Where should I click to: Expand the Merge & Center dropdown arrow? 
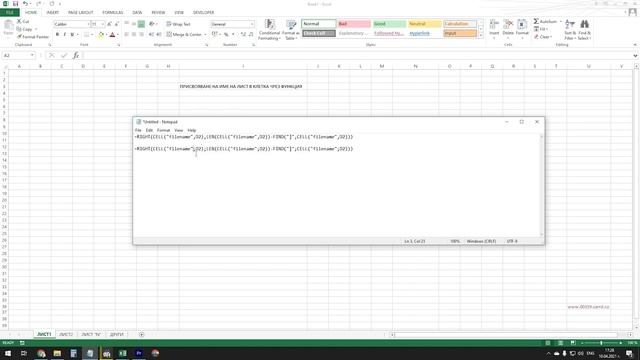click(205, 35)
